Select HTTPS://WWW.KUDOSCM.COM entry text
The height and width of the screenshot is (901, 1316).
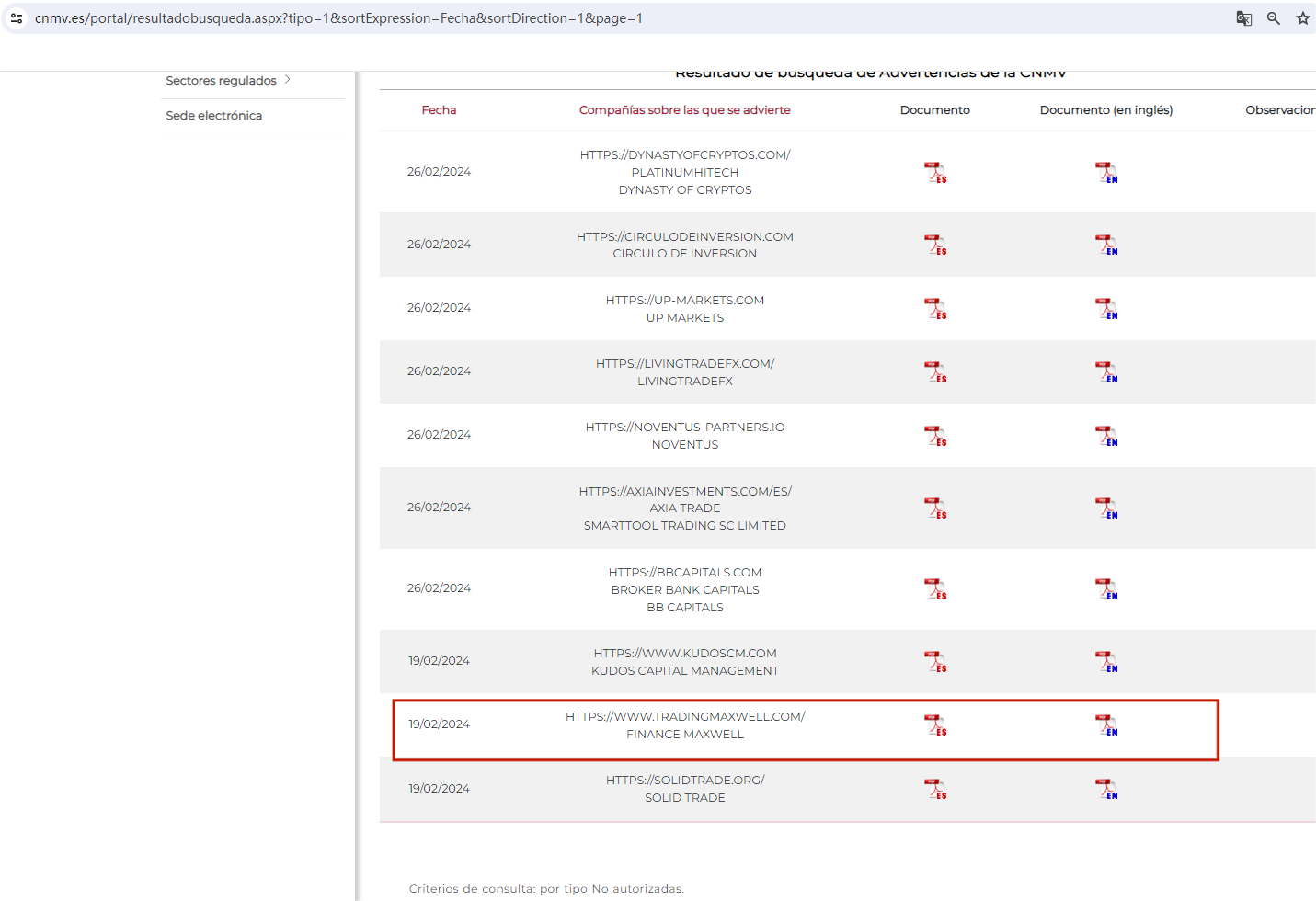point(685,654)
